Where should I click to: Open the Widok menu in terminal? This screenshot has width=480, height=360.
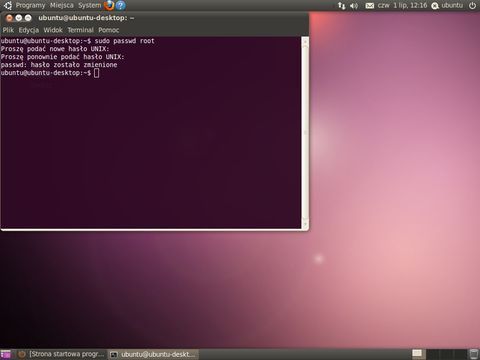(53, 30)
